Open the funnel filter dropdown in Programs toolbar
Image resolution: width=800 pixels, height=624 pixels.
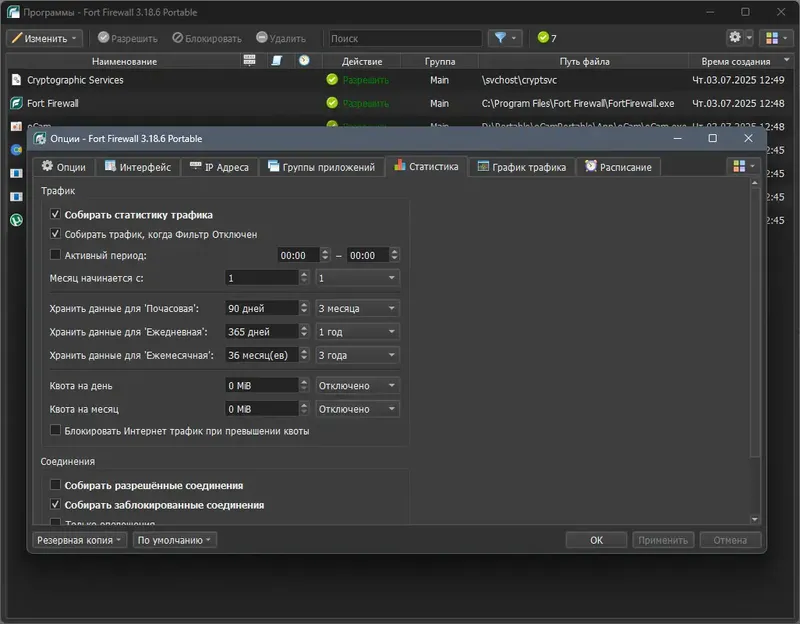point(505,38)
